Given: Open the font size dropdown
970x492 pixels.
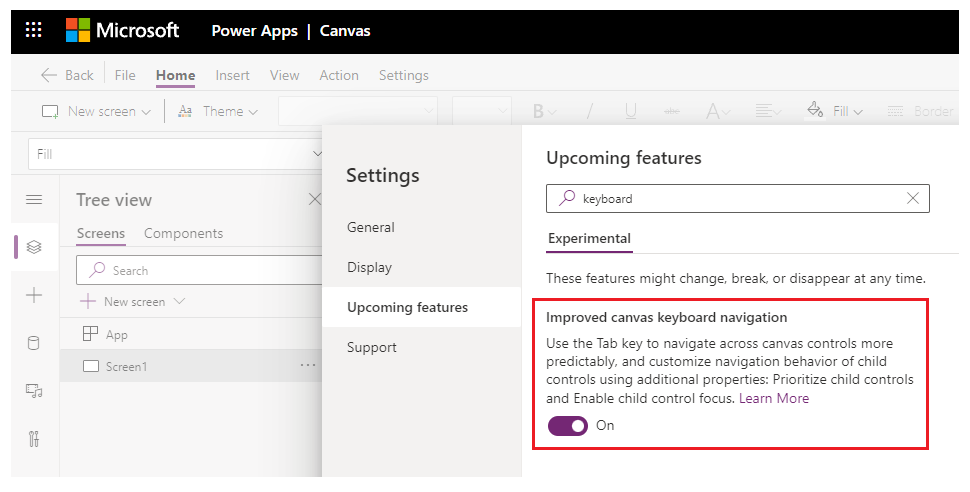Looking at the screenshot, I should coord(482,111).
